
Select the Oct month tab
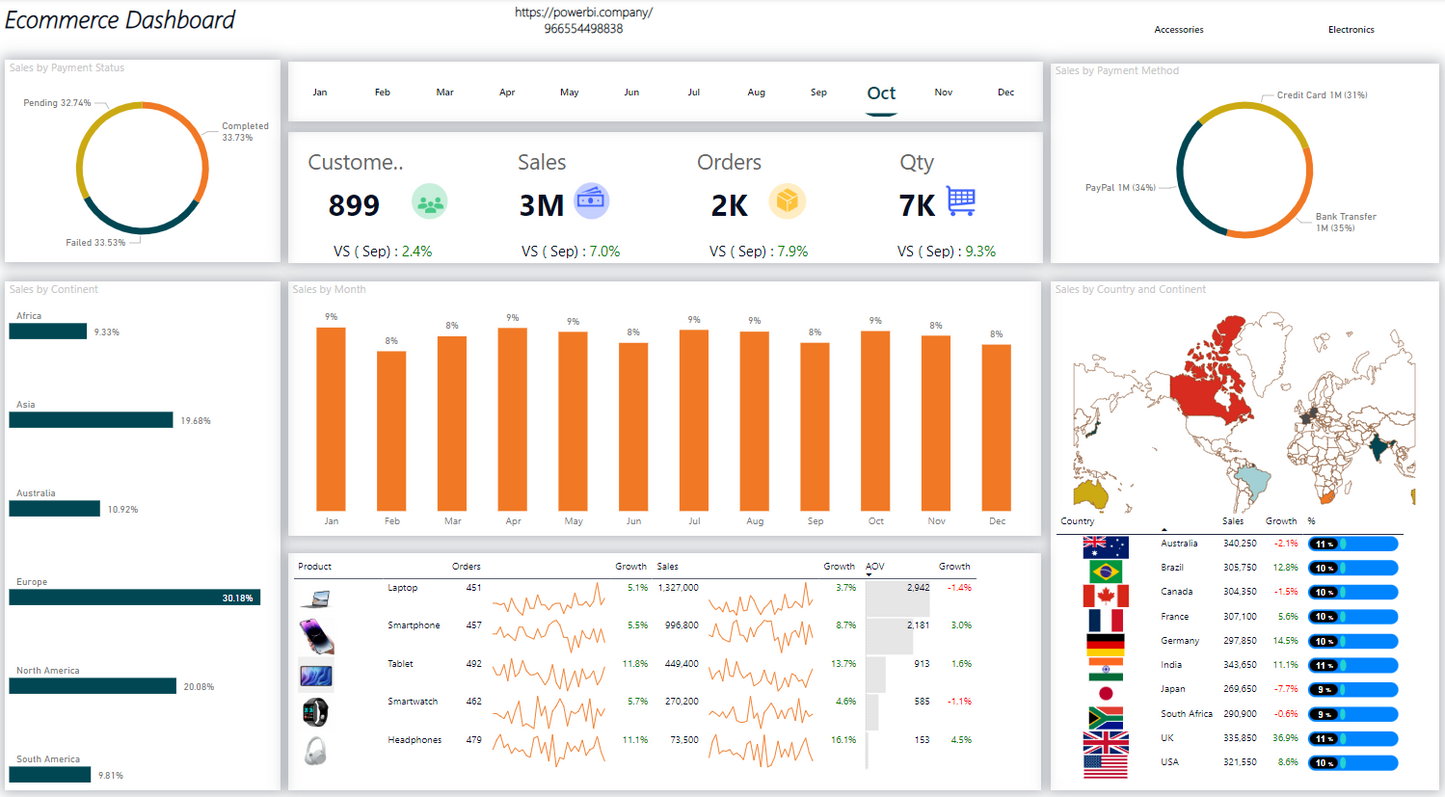tap(881, 94)
